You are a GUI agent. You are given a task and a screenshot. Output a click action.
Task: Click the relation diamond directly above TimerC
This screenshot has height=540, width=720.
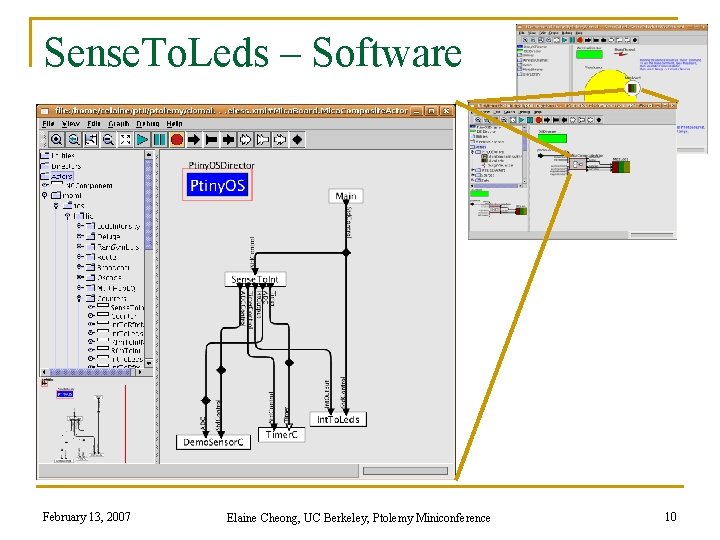coord(289,363)
